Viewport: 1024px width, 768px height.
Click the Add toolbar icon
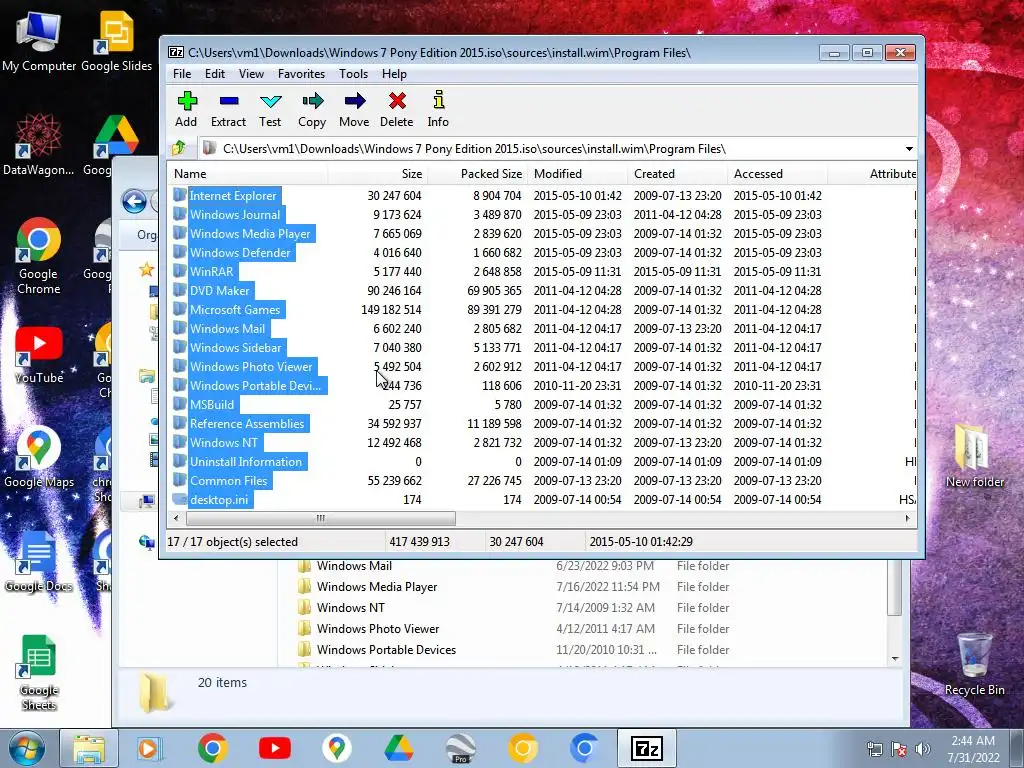[x=186, y=109]
